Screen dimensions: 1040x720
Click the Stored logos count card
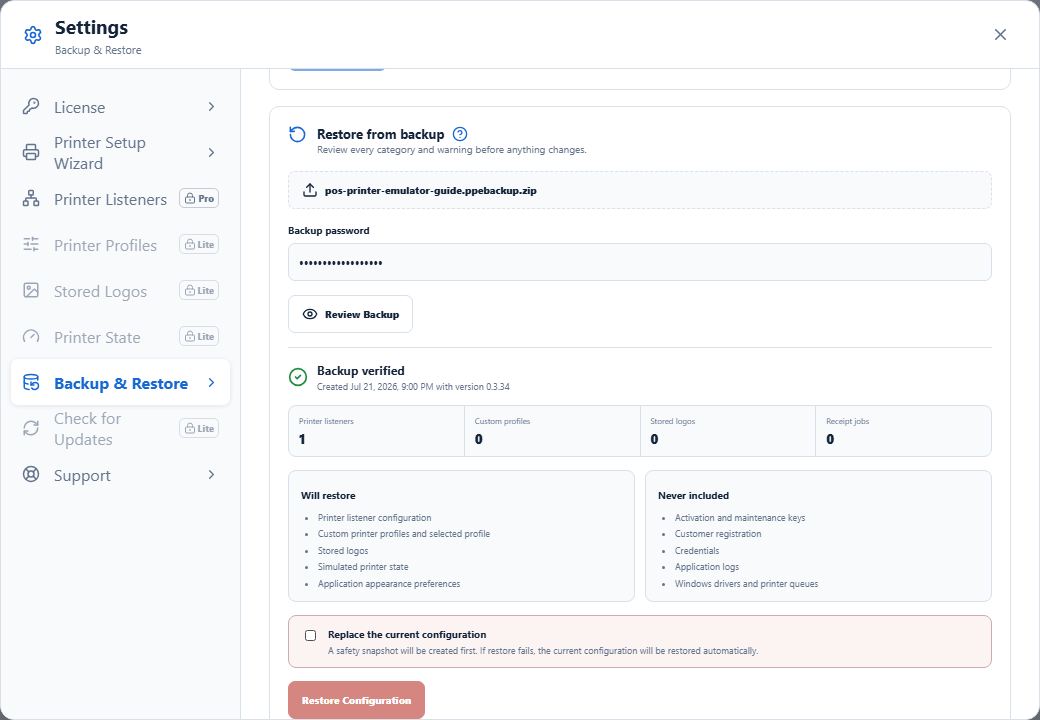tap(728, 431)
